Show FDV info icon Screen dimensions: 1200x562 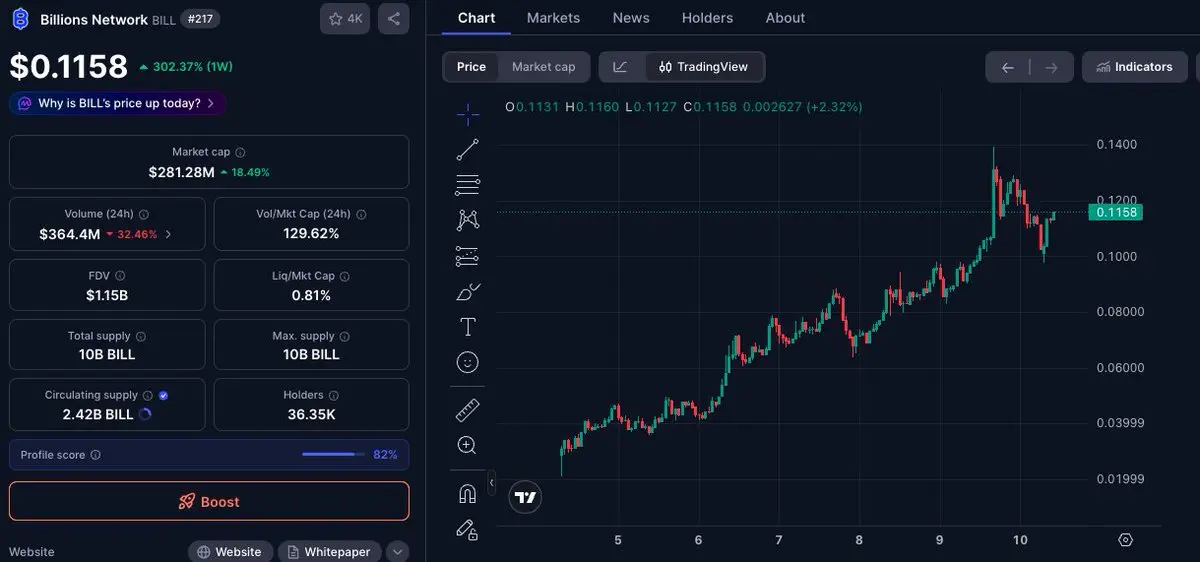click(x=120, y=275)
